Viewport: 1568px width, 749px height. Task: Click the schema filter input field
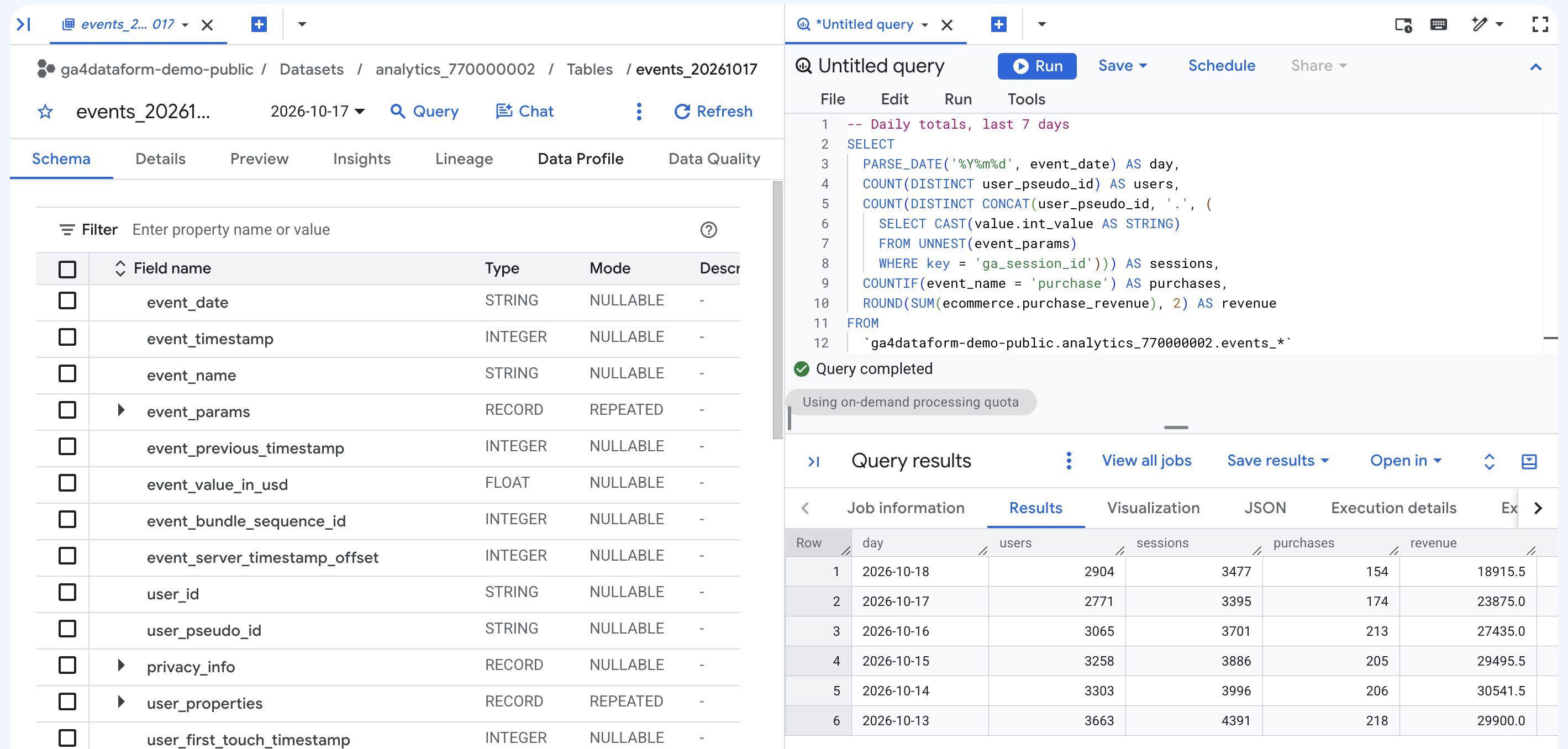point(408,229)
